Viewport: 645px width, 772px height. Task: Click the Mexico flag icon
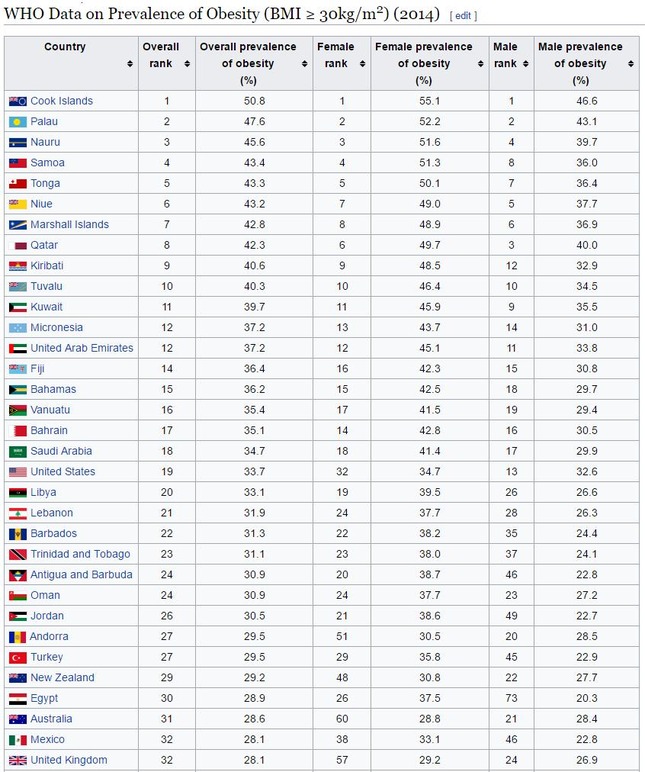[x=18, y=740]
